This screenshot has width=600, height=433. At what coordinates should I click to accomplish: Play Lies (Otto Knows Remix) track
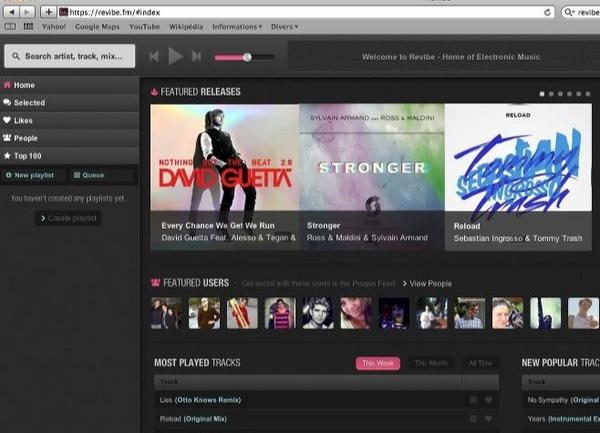tap(200, 400)
